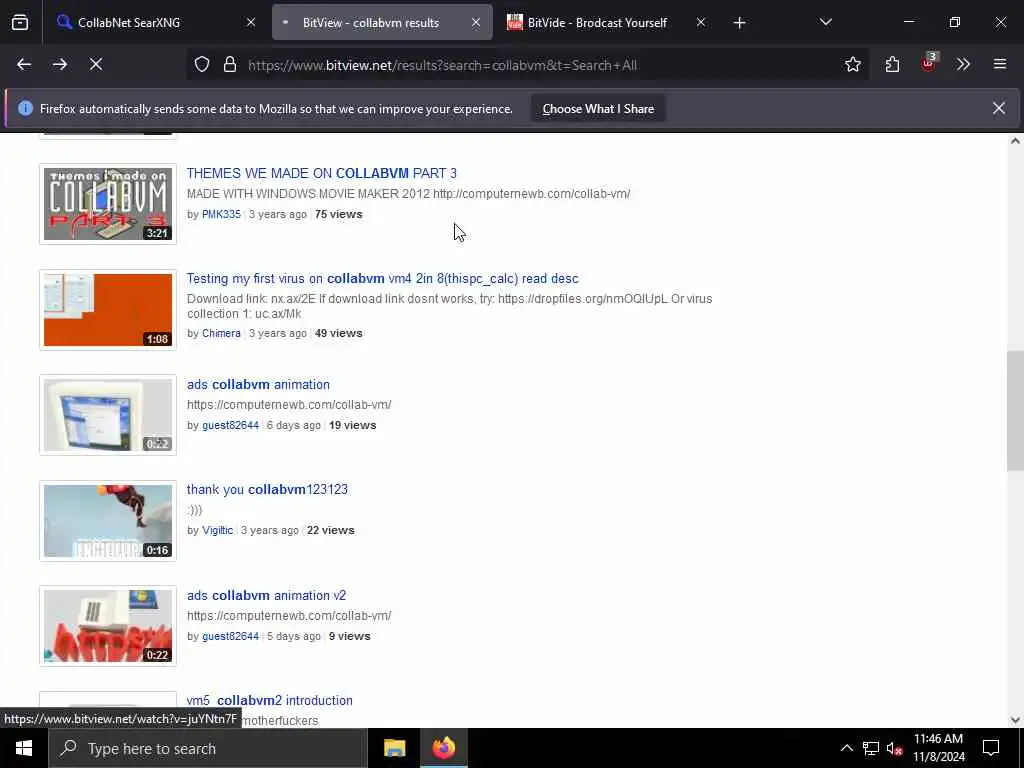This screenshot has width=1024, height=768.
Task: Click 49 views text
Action: pyautogui.click(x=338, y=333)
